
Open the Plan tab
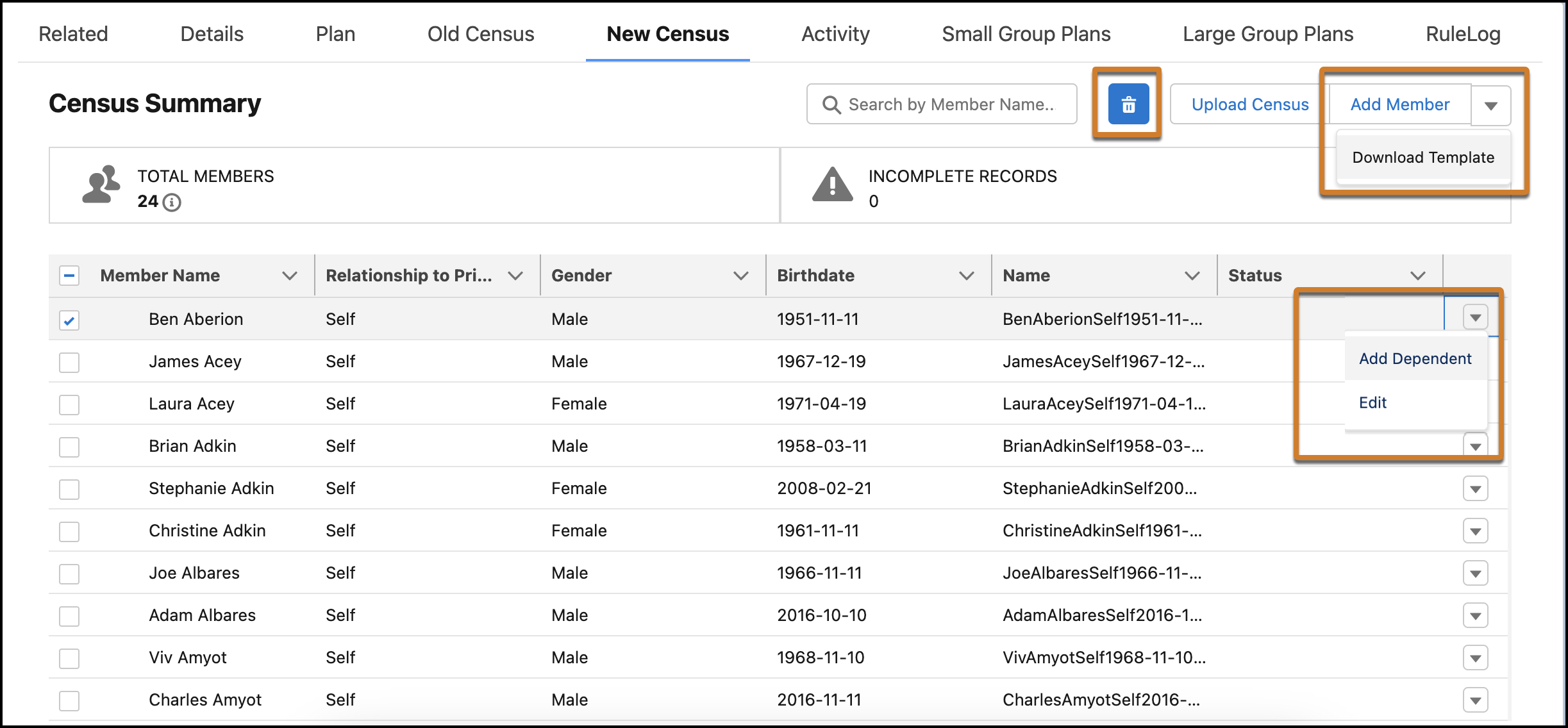(335, 34)
